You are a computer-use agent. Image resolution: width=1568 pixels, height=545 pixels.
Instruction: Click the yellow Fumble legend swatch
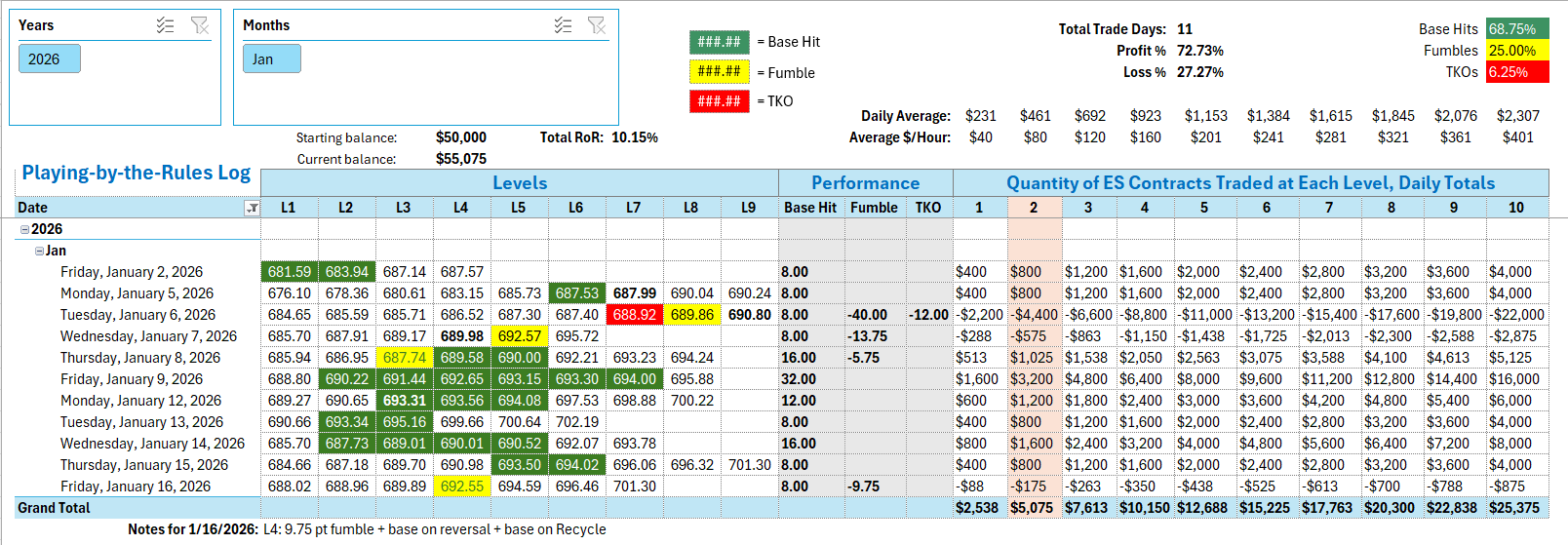[719, 71]
